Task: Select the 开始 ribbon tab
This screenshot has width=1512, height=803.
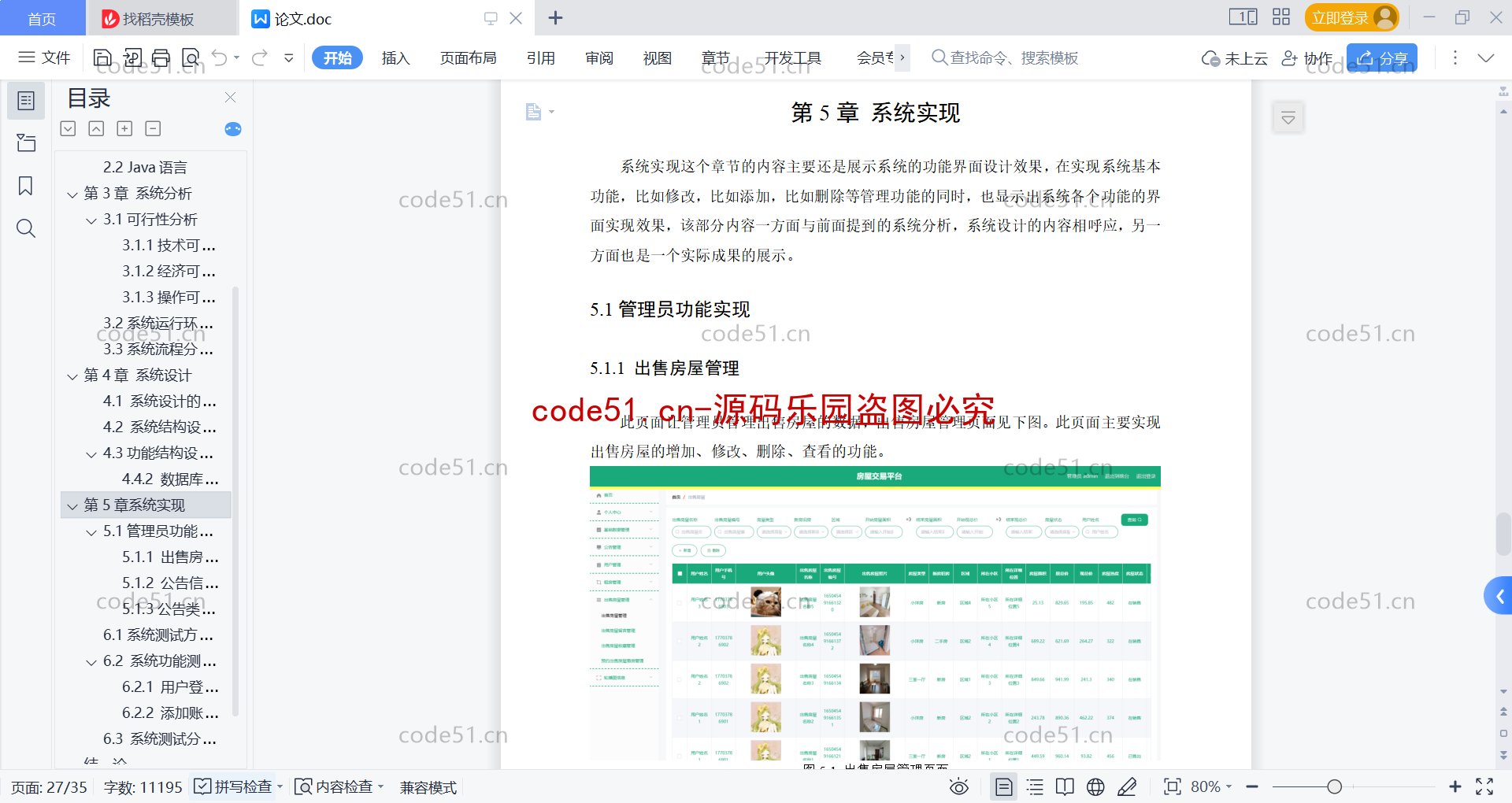Action: pyautogui.click(x=337, y=57)
